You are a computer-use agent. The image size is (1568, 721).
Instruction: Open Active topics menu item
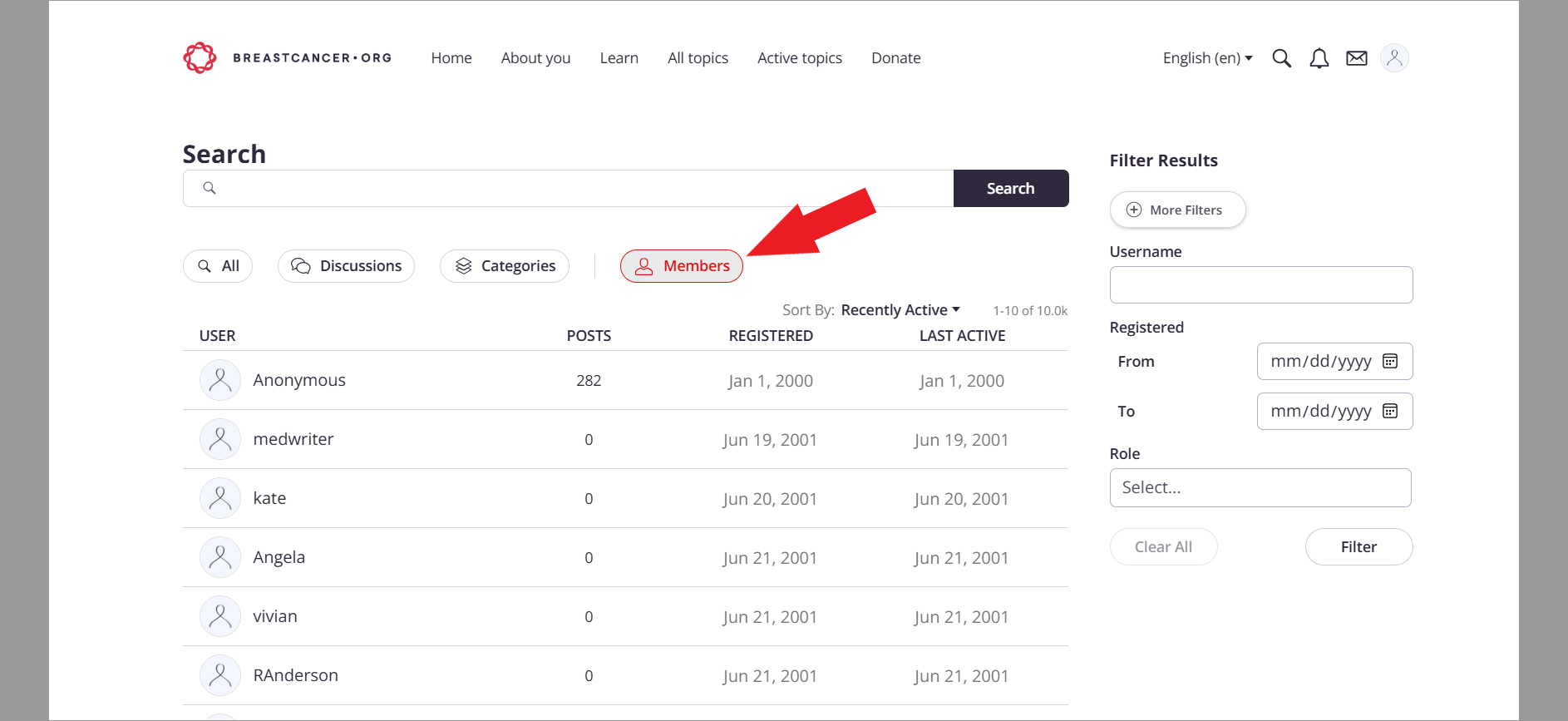tap(799, 58)
